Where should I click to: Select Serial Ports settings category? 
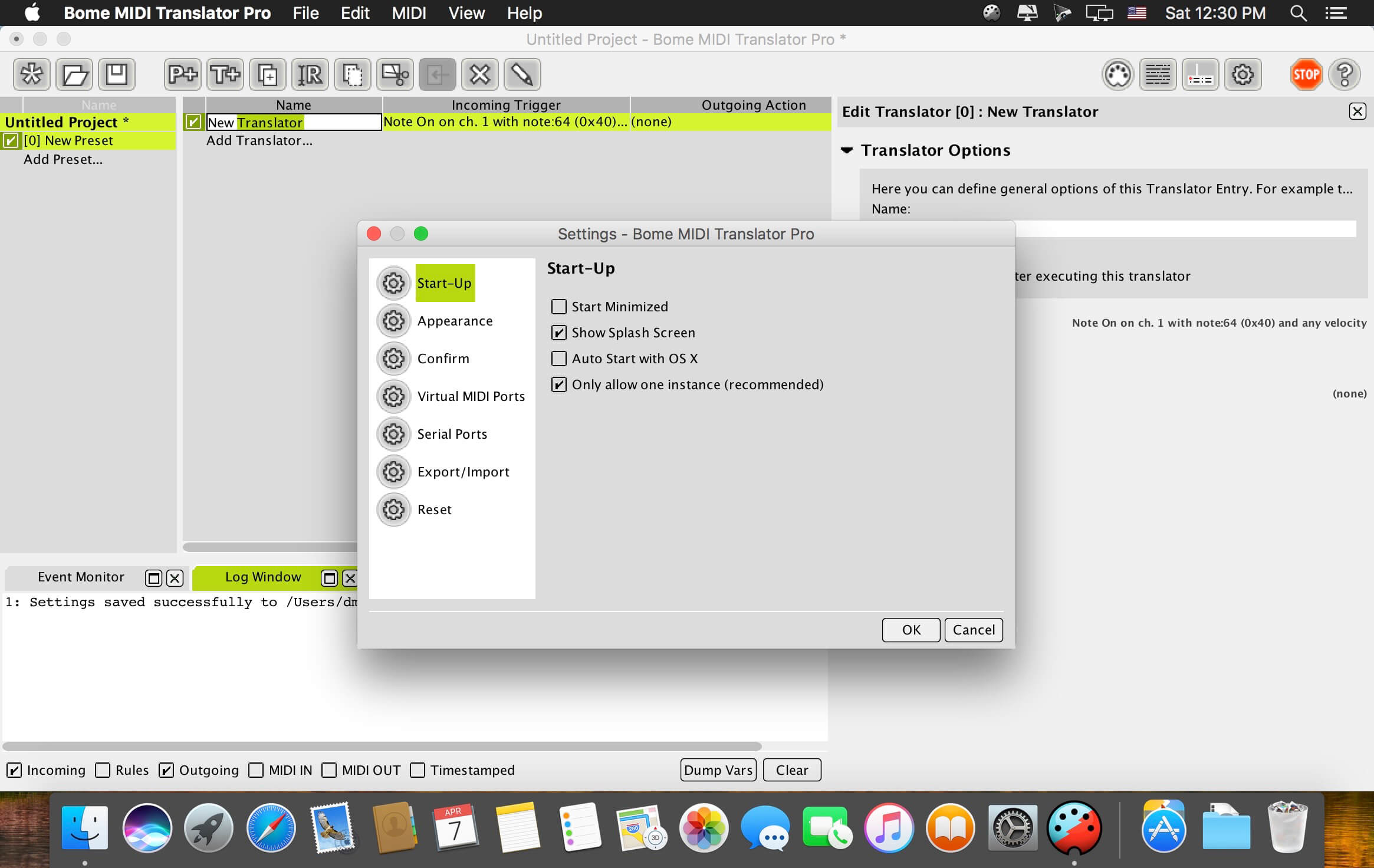(452, 434)
